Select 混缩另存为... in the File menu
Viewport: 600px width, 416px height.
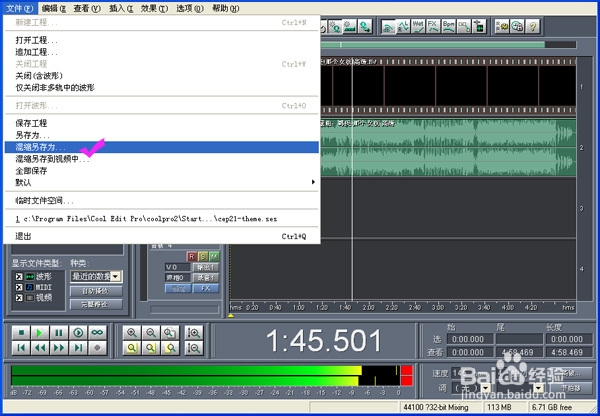tap(161, 147)
